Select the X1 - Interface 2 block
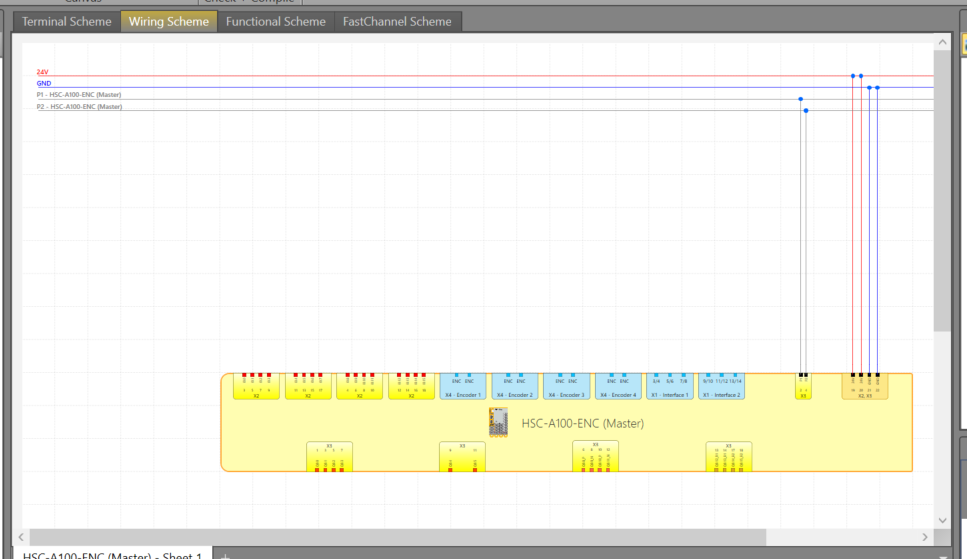 pyautogui.click(x=722, y=386)
